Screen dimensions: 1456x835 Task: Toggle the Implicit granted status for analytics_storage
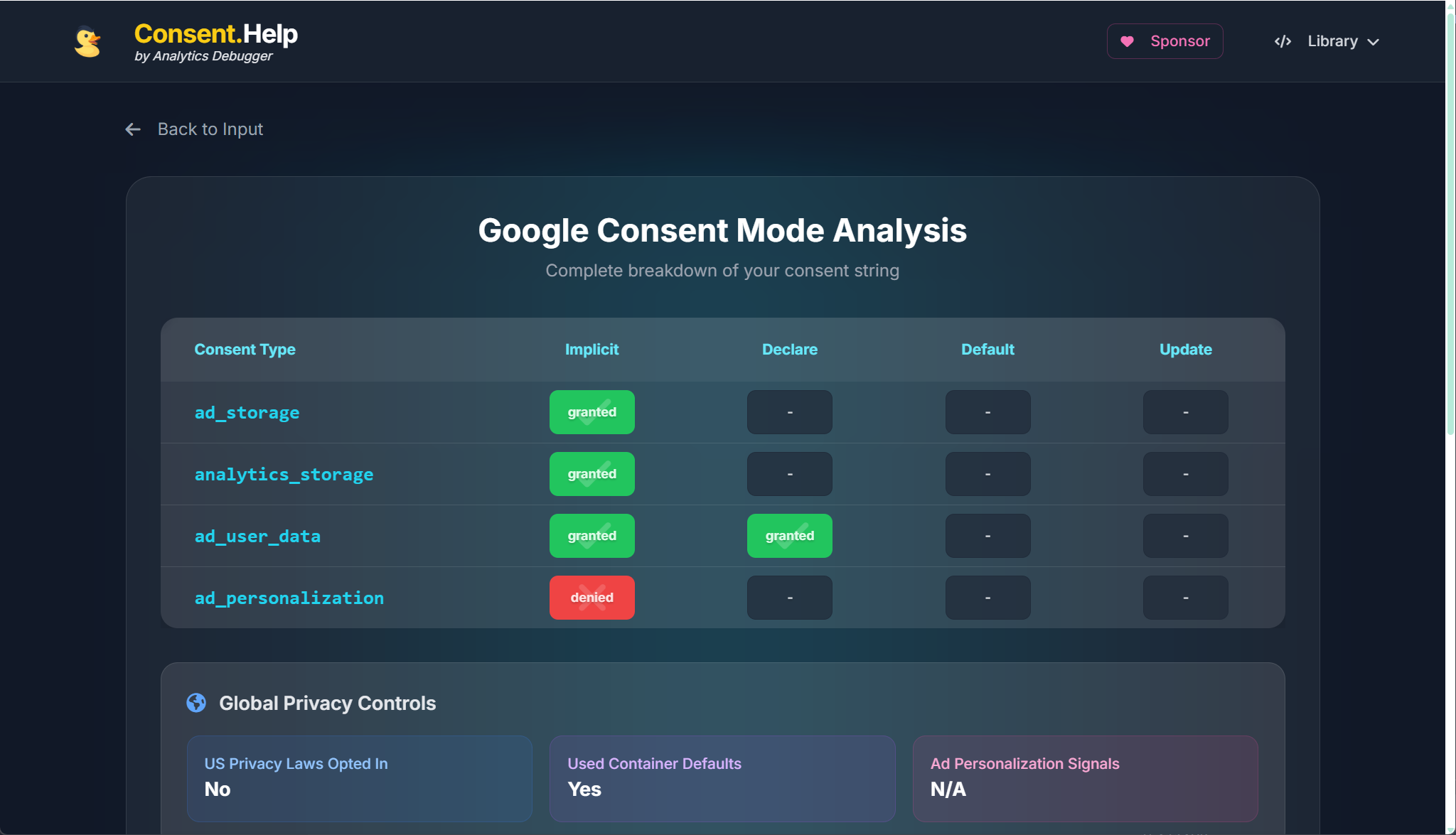coord(591,474)
